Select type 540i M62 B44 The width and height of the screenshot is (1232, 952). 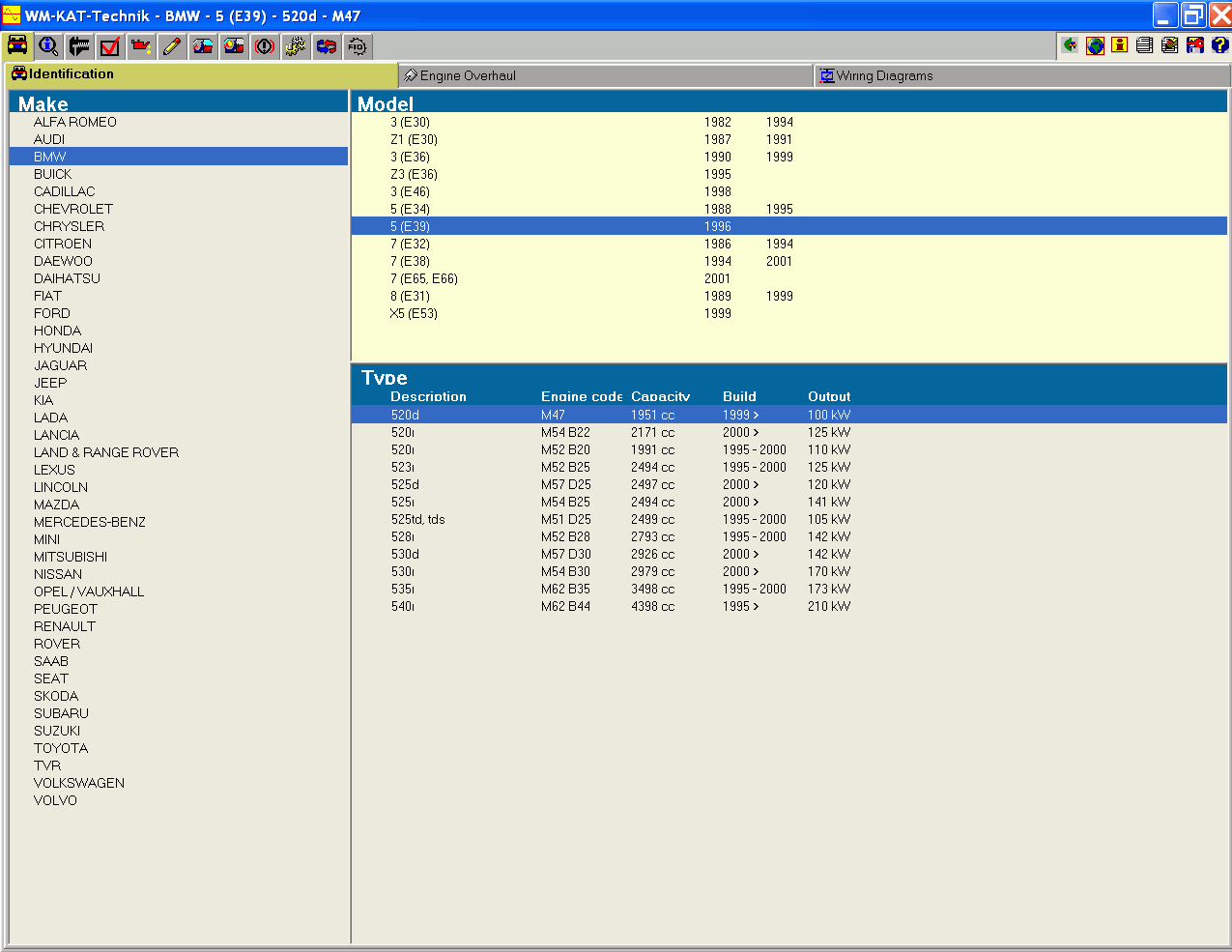(789, 606)
